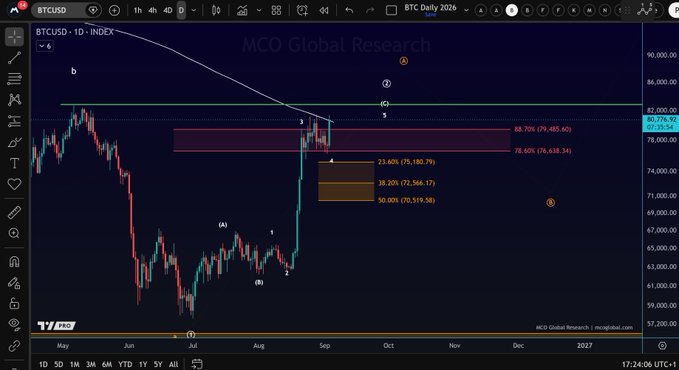Viewport: 679px width, 370px height.
Task: Open the candlestick chart style menu
Action: pyautogui.click(x=216, y=10)
